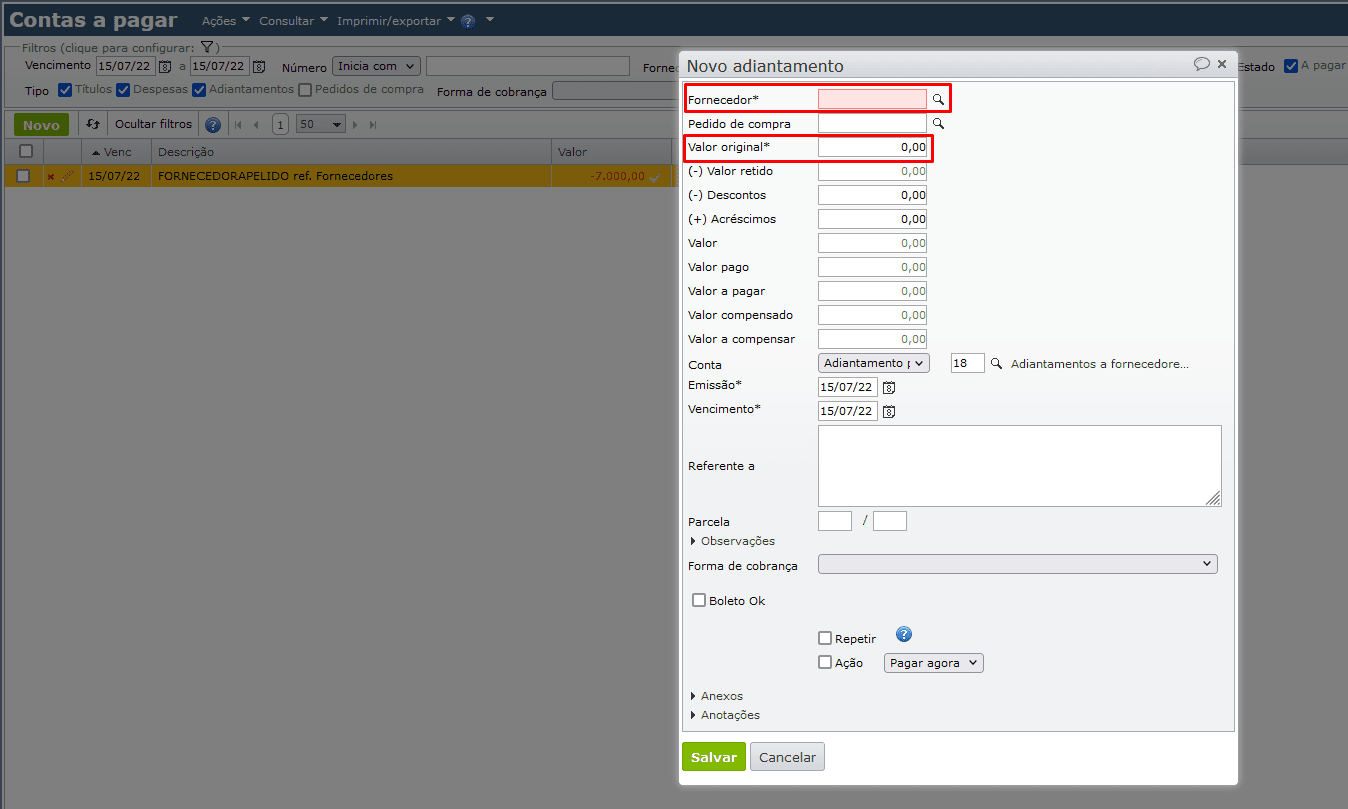Open the Pedido de compra lookup magnifier
1348x809 pixels.
coord(938,124)
